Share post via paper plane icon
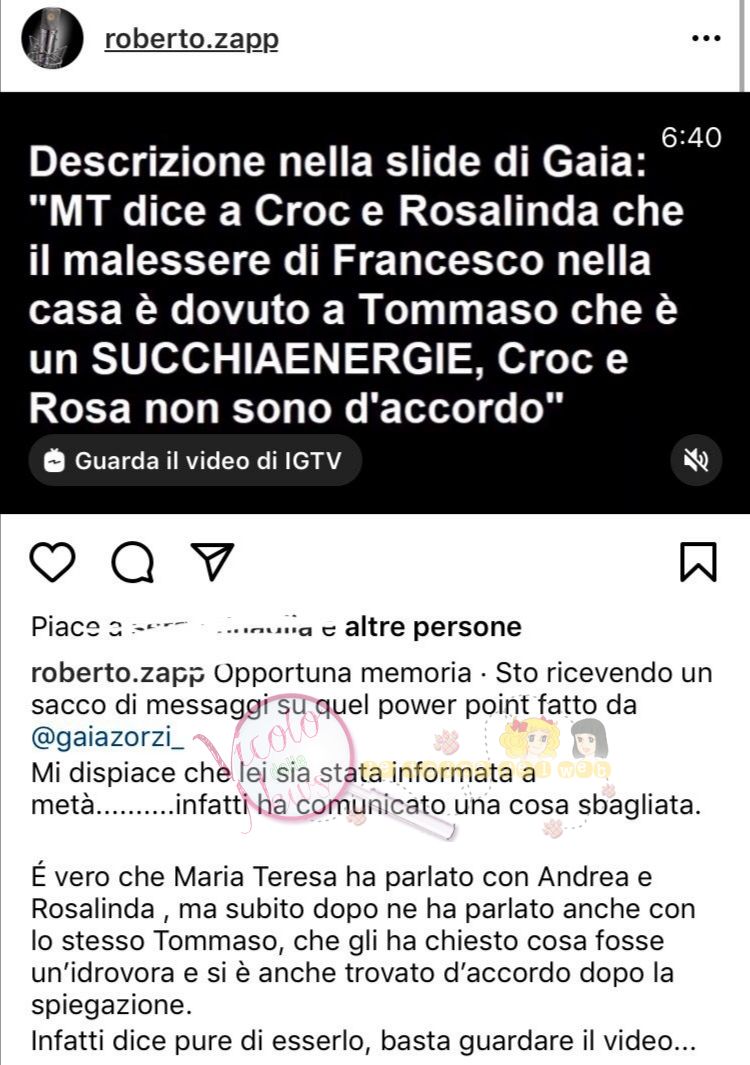Image resolution: width=750 pixels, height=1065 pixels. click(213, 561)
